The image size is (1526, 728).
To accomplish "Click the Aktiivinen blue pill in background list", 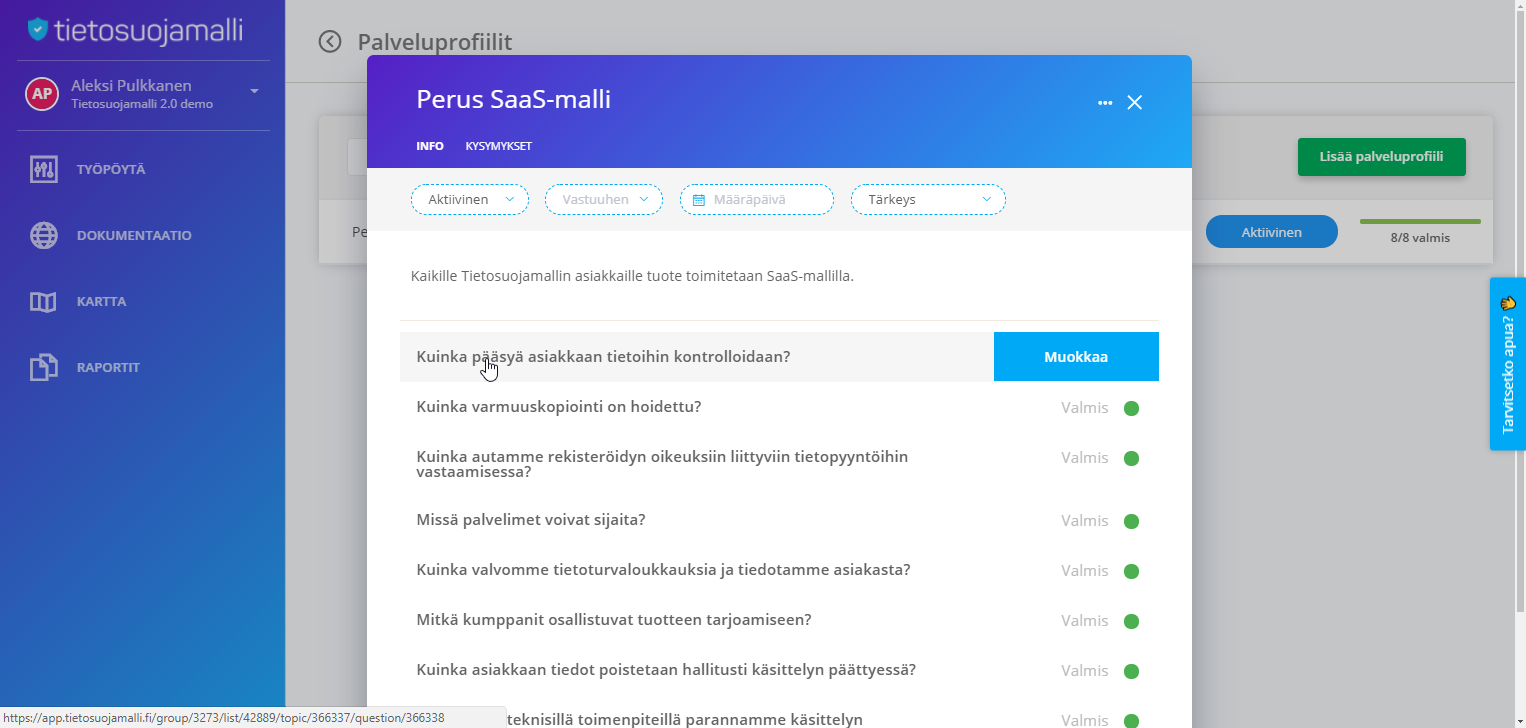I will (1272, 232).
